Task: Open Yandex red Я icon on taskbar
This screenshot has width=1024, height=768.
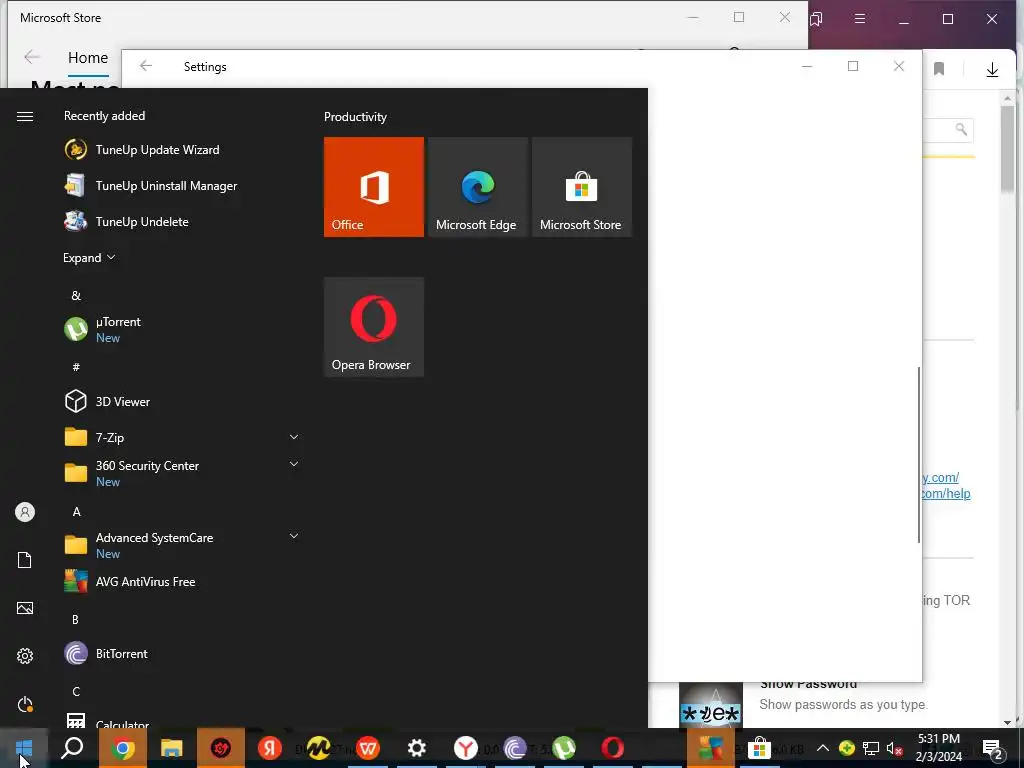Action: [269, 748]
